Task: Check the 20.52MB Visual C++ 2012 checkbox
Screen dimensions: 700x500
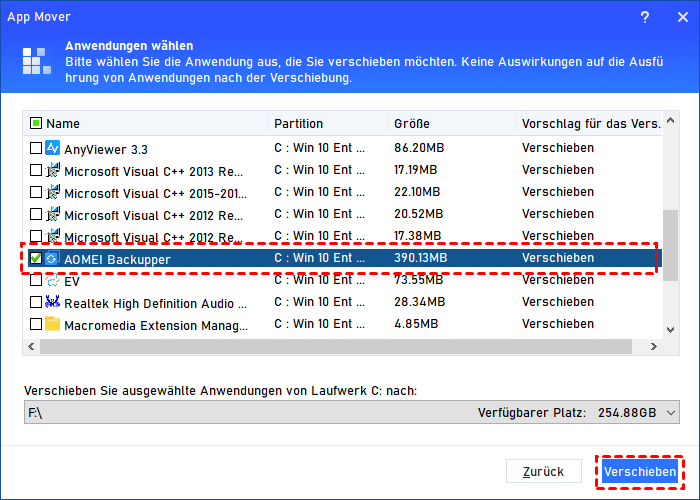Action: 36,213
